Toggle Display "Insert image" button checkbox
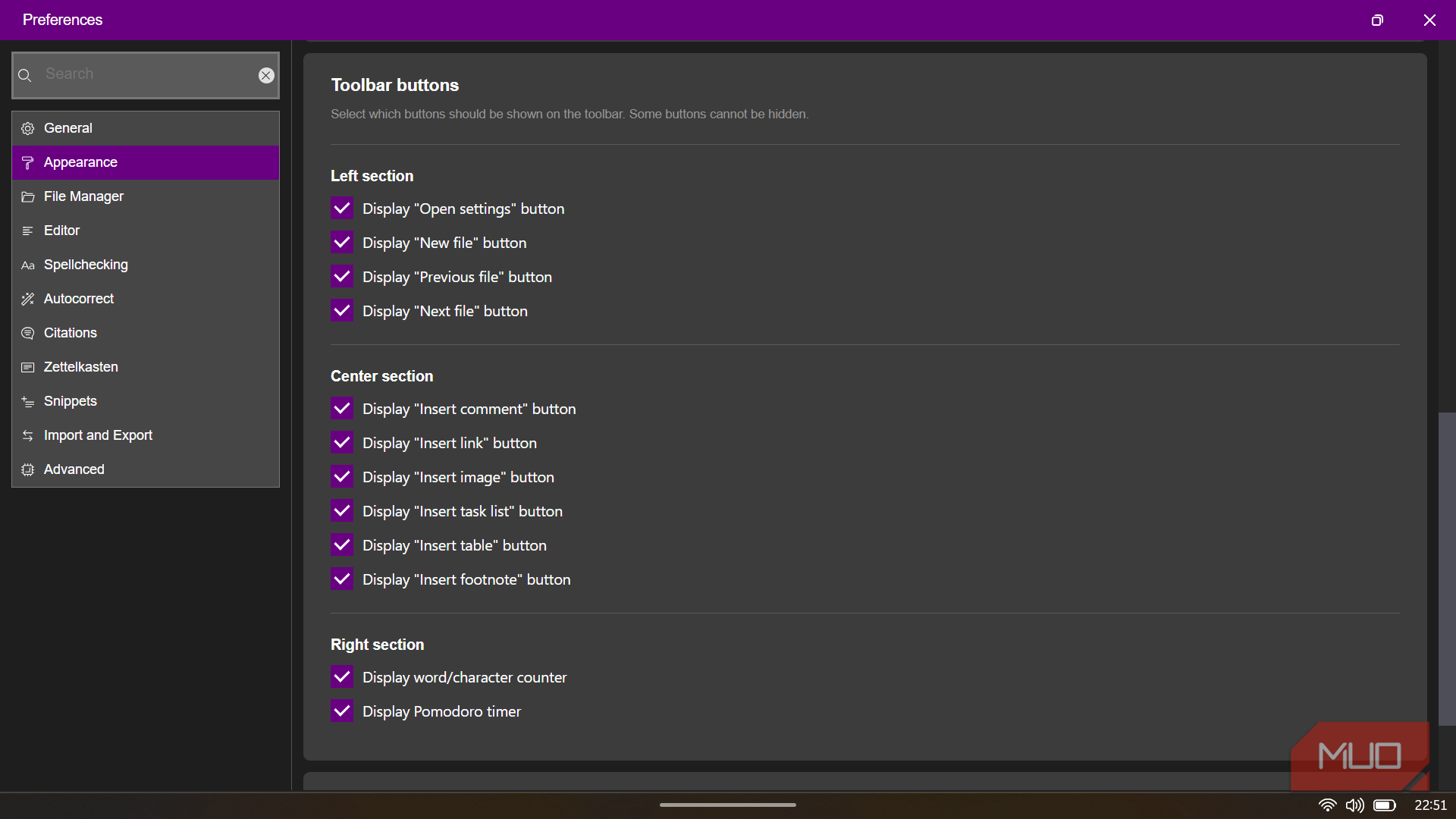 pos(342,477)
